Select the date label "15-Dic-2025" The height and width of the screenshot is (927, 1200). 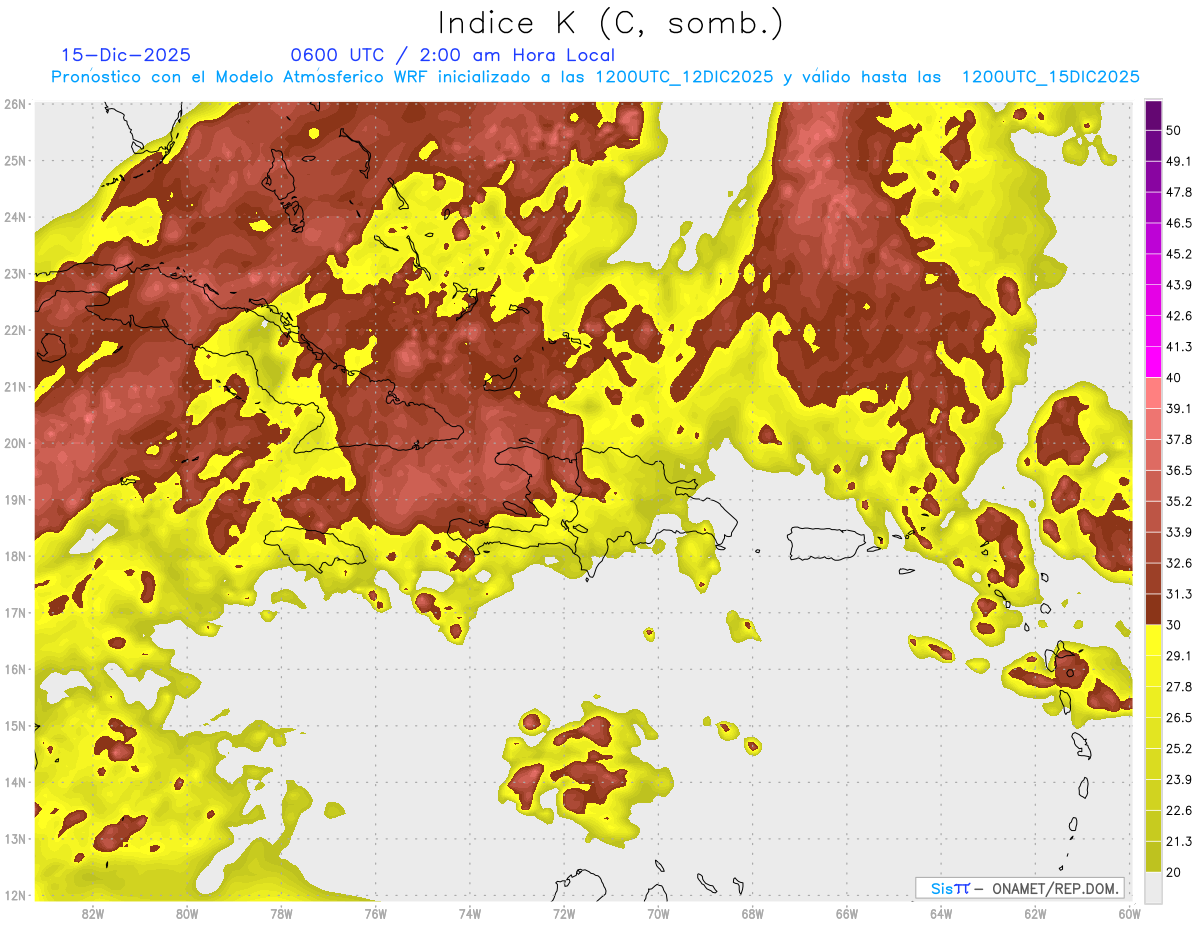click(126, 55)
